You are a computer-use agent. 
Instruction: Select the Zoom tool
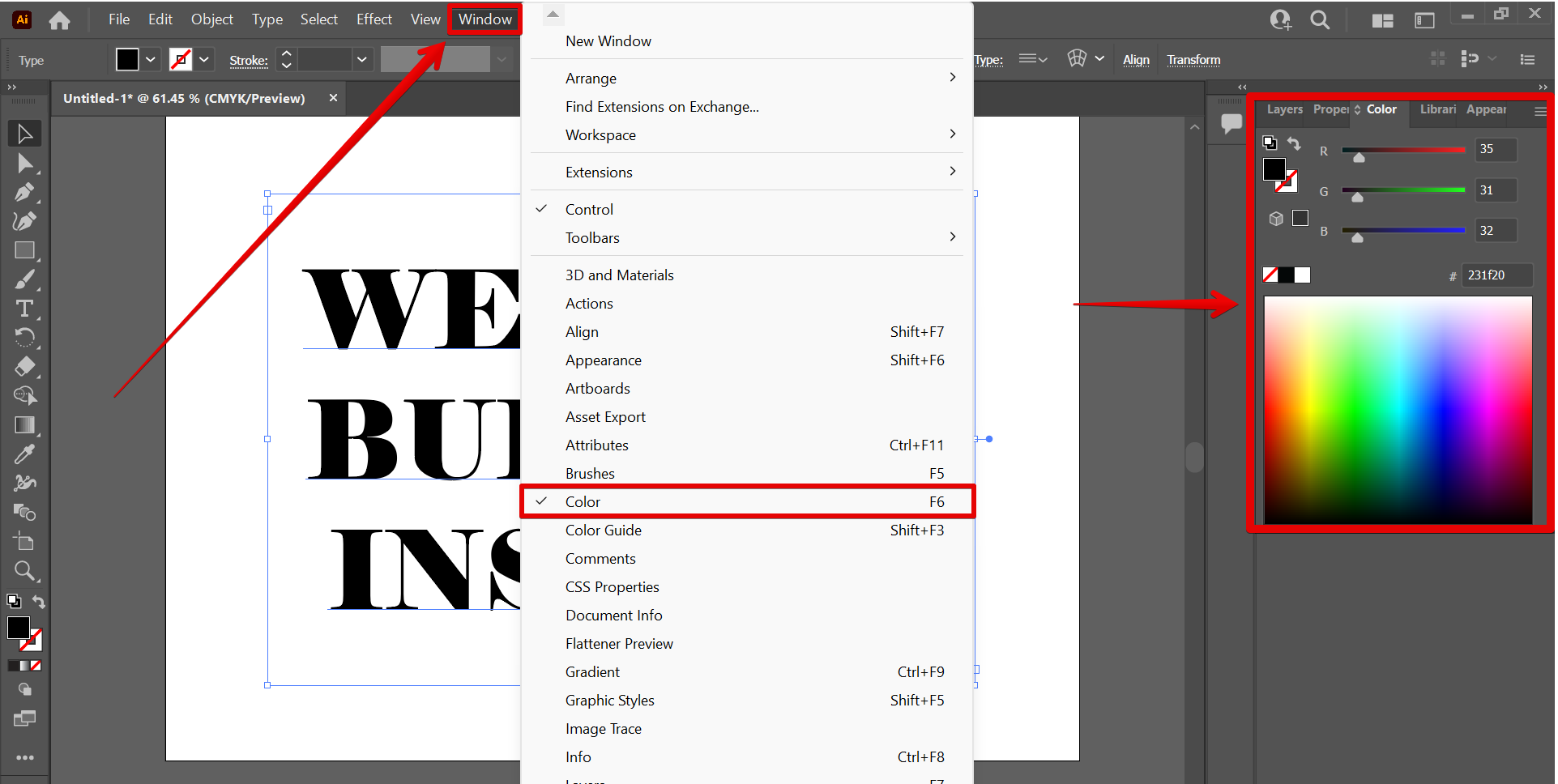pos(24,571)
